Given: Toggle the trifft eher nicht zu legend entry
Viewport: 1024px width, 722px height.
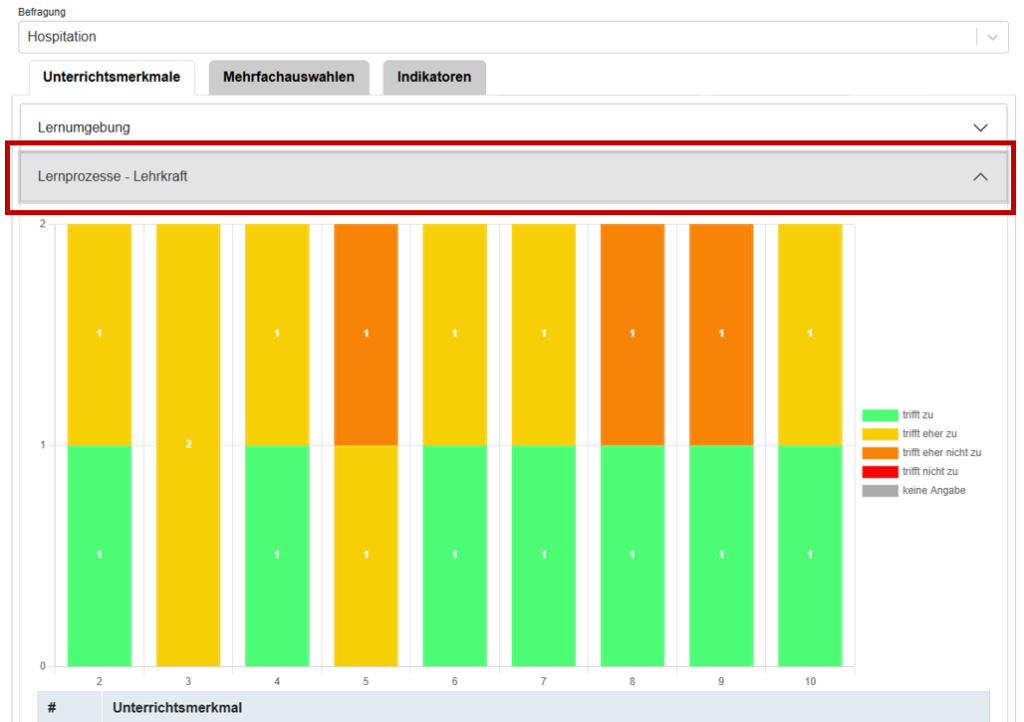Looking at the screenshot, I should point(940,453).
